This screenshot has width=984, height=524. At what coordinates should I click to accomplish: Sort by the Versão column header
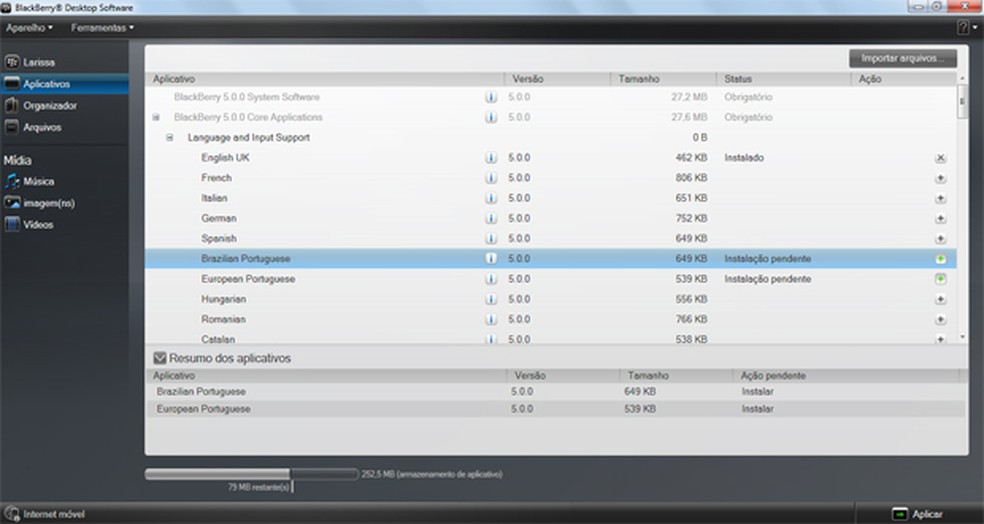click(x=557, y=79)
